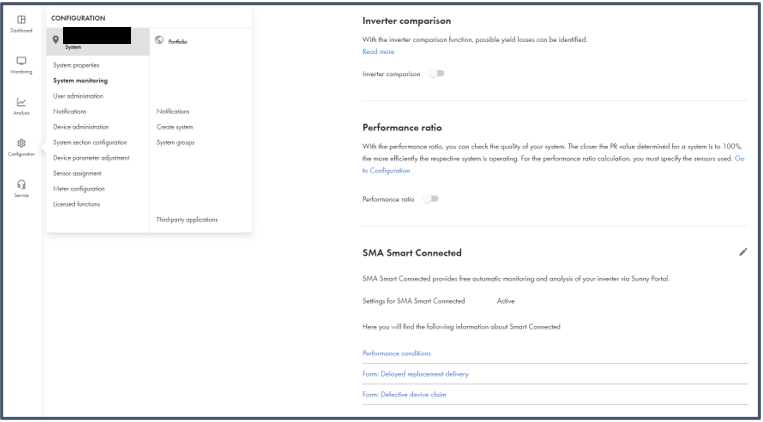Open the Dashboard sidebar icon
The width and height of the screenshot is (763, 422).
pyautogui.click(x=21, y=20)
